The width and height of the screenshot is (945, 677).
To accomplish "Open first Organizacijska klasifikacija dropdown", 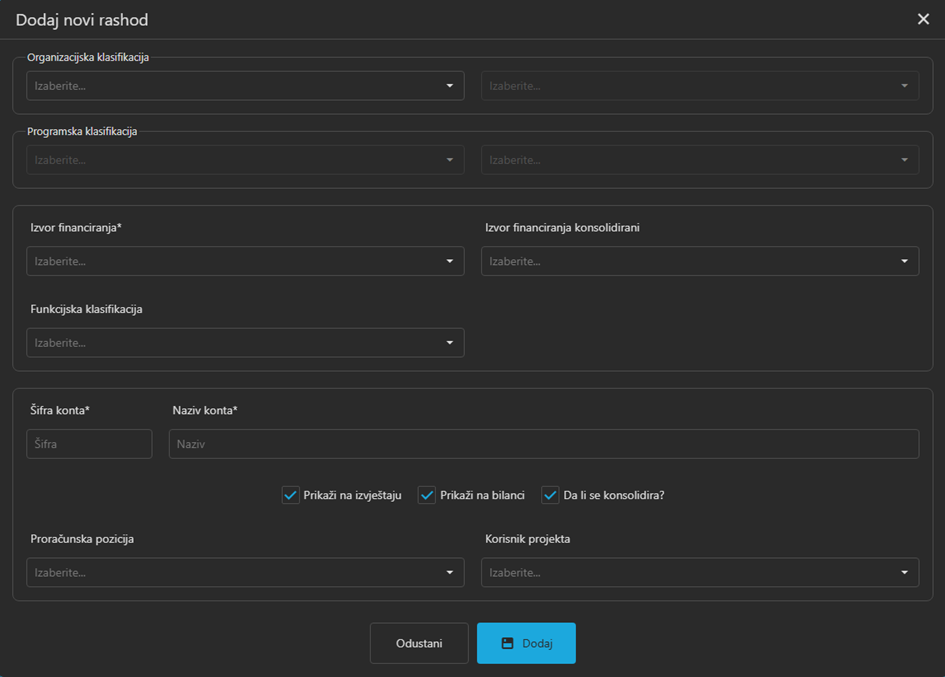I will [245, 86].
